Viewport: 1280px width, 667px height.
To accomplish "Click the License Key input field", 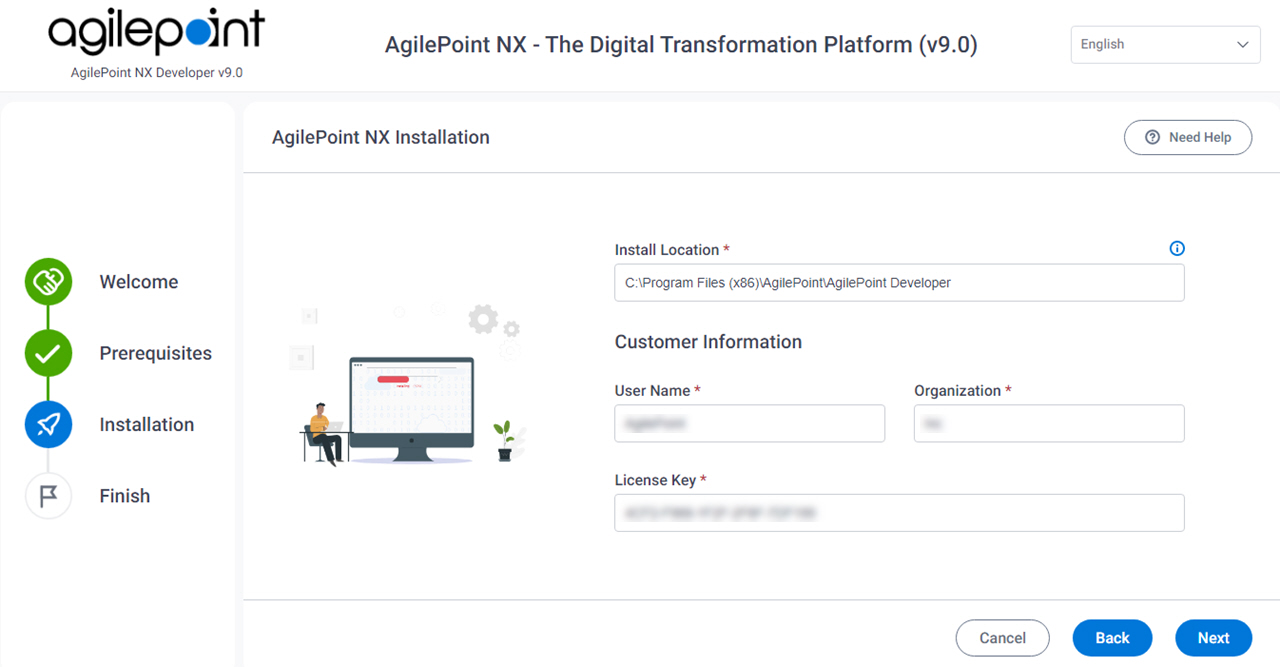I will [x=899, y=513].
